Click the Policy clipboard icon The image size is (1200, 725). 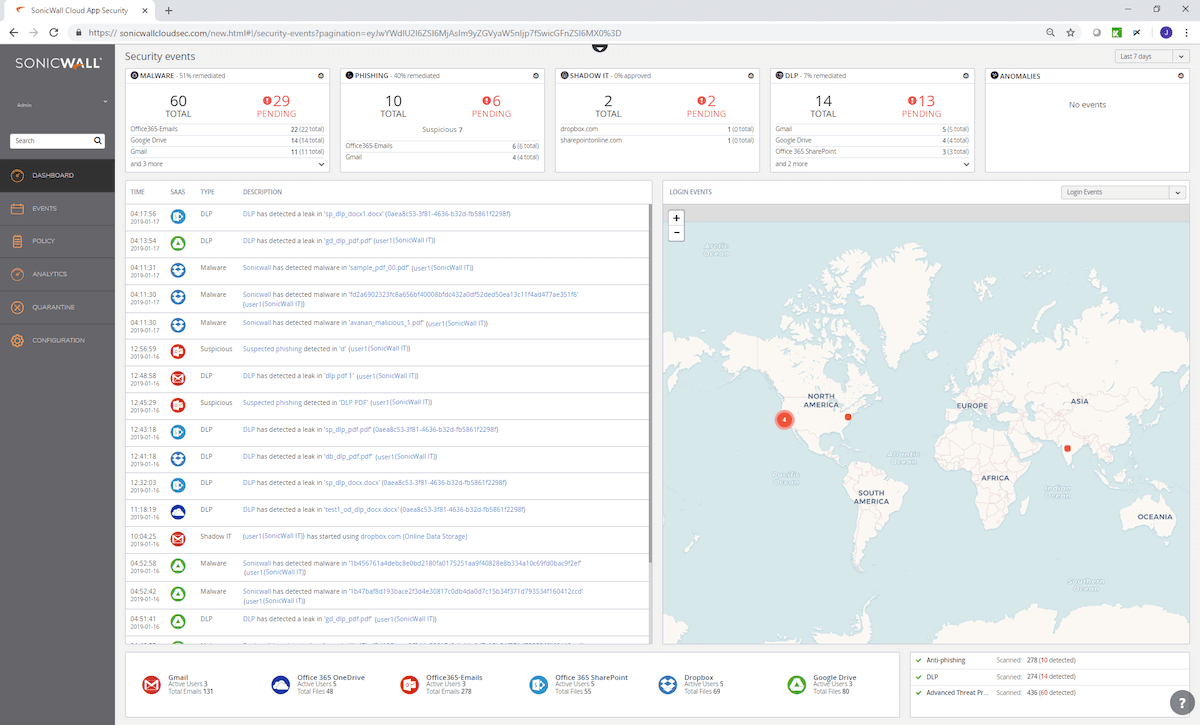coord(17,241)
